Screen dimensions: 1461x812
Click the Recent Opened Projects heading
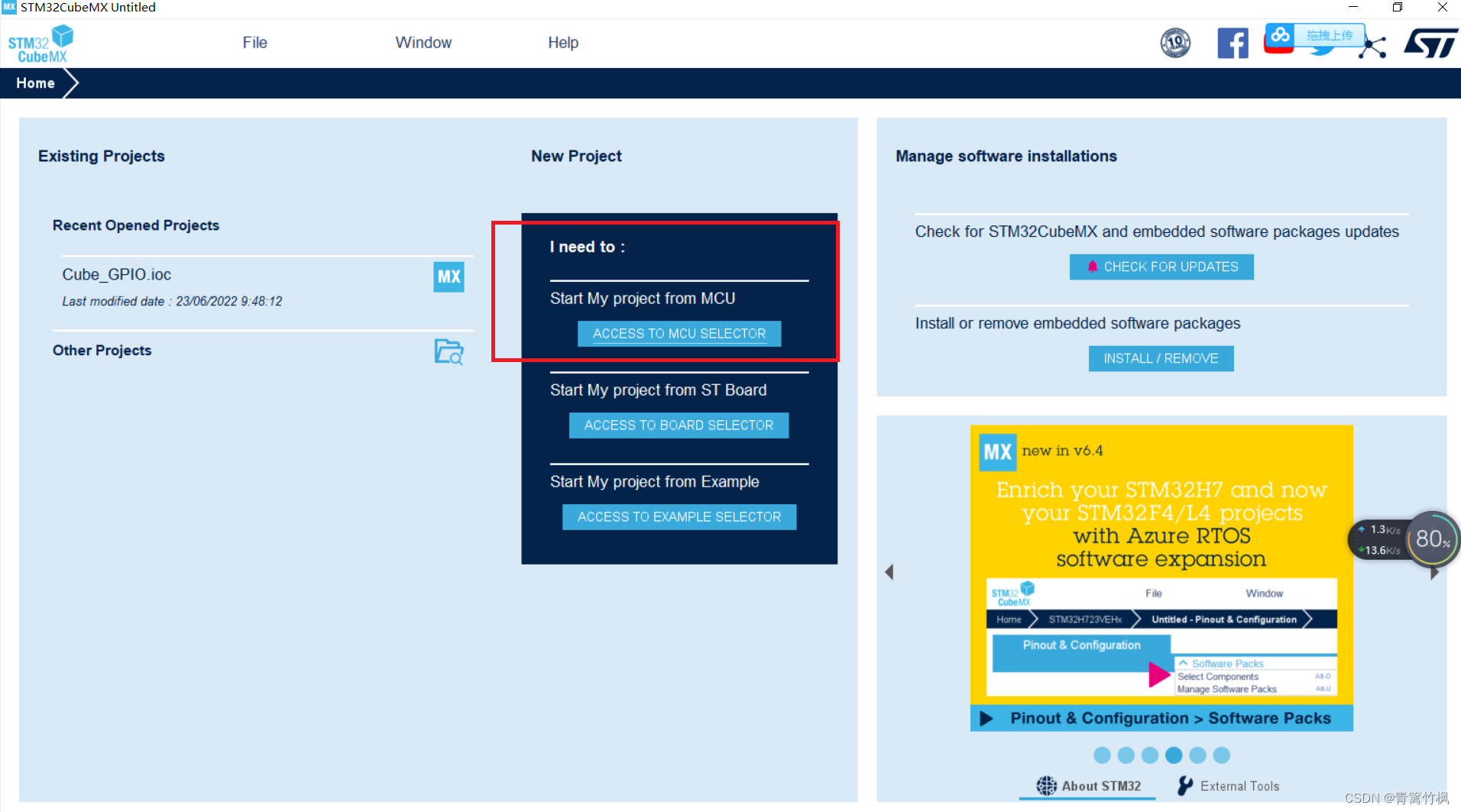pyautogui.click(x=136, y=225)
